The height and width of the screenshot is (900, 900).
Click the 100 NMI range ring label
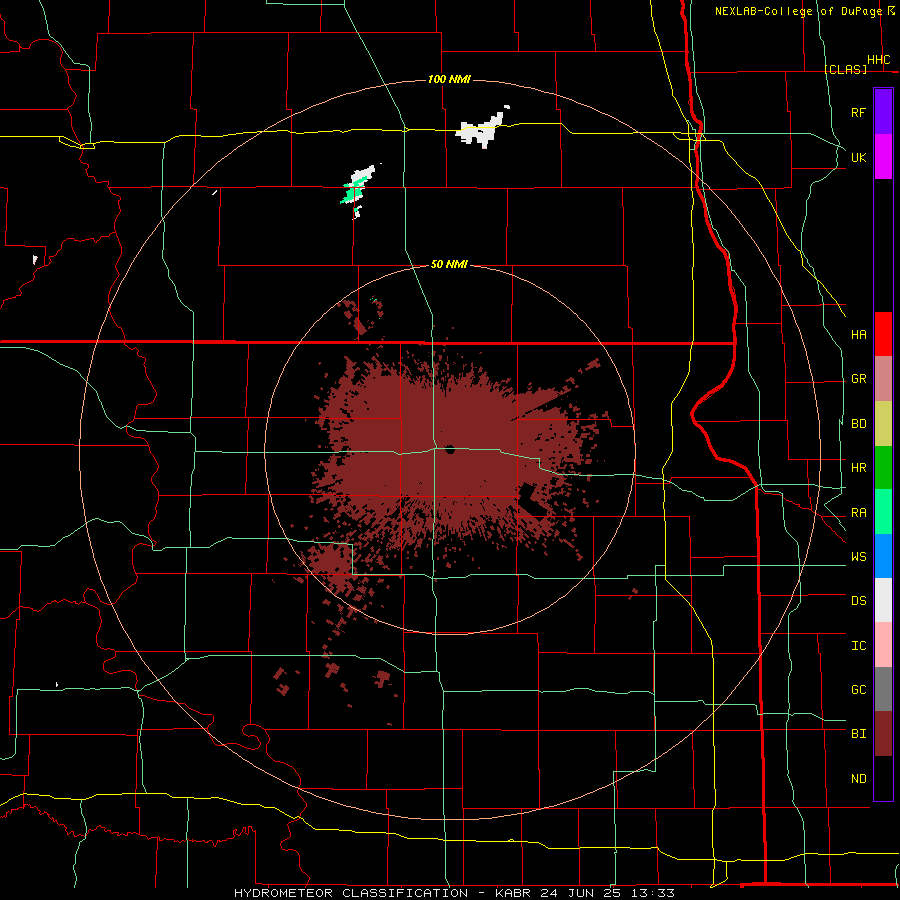point(449,79)
